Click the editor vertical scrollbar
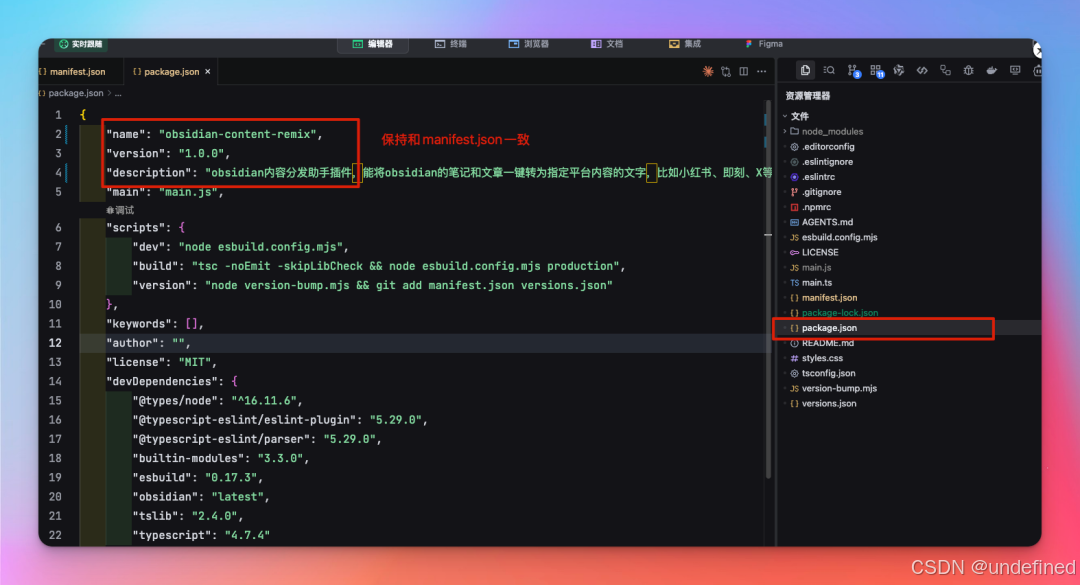This screenshot has height=585, width=1080. [x=768, y=289]
